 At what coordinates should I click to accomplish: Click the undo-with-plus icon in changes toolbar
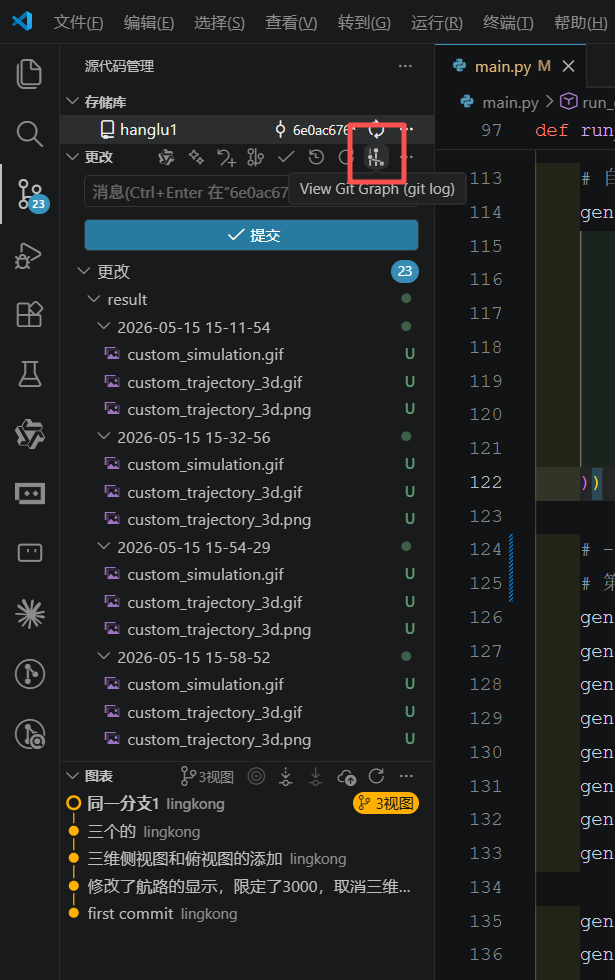226,157
